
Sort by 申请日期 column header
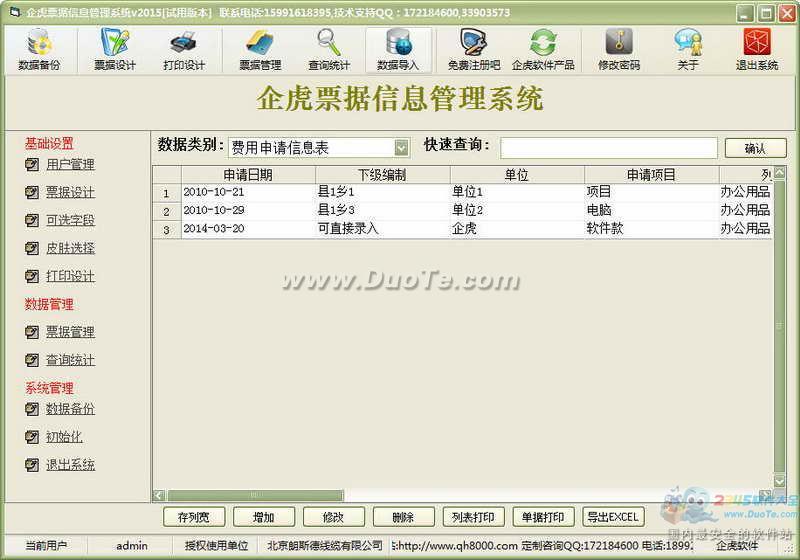click(248, 175)
